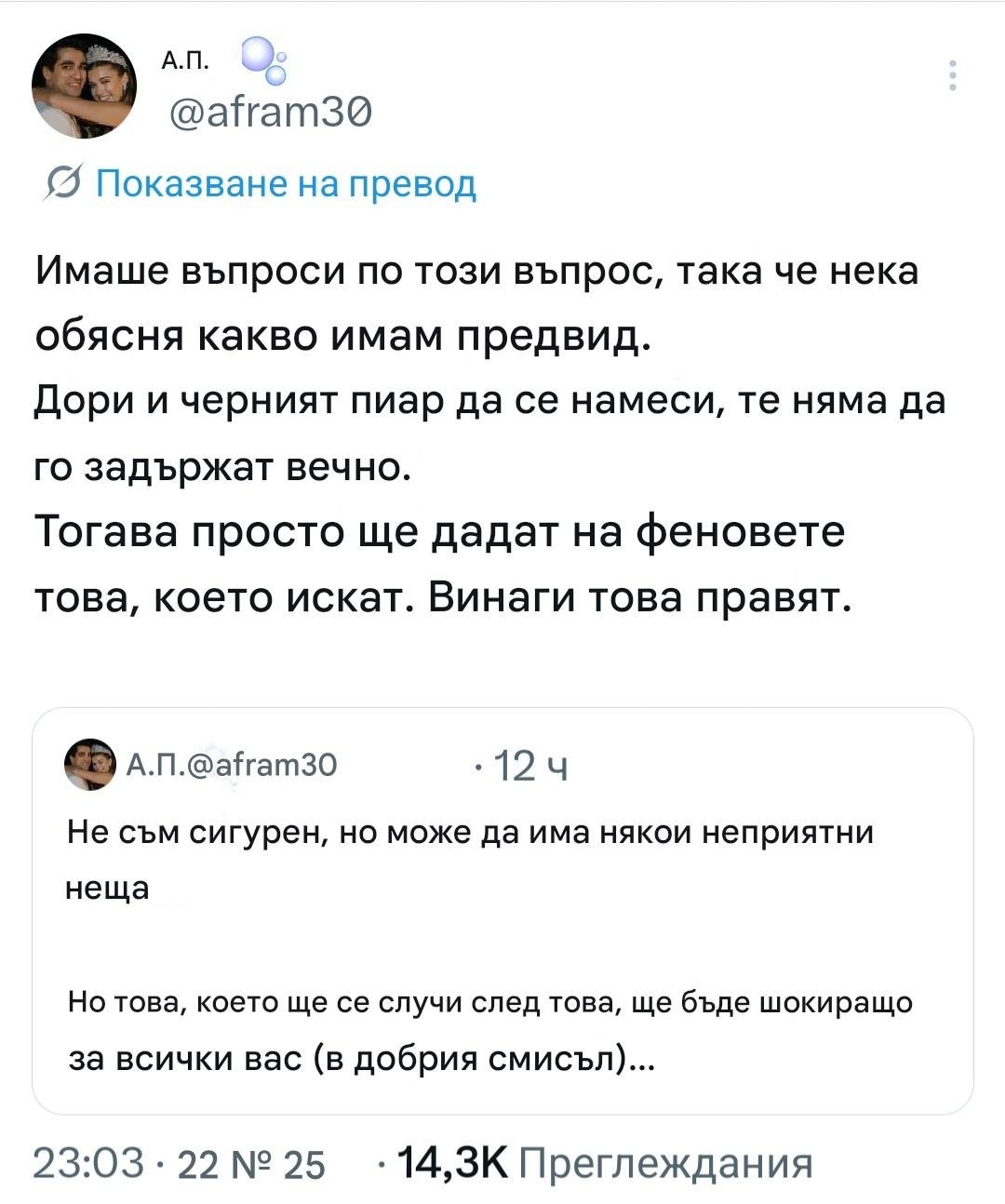
Task: Click the post time "23:03"
Action: (x=88, y=1163)
